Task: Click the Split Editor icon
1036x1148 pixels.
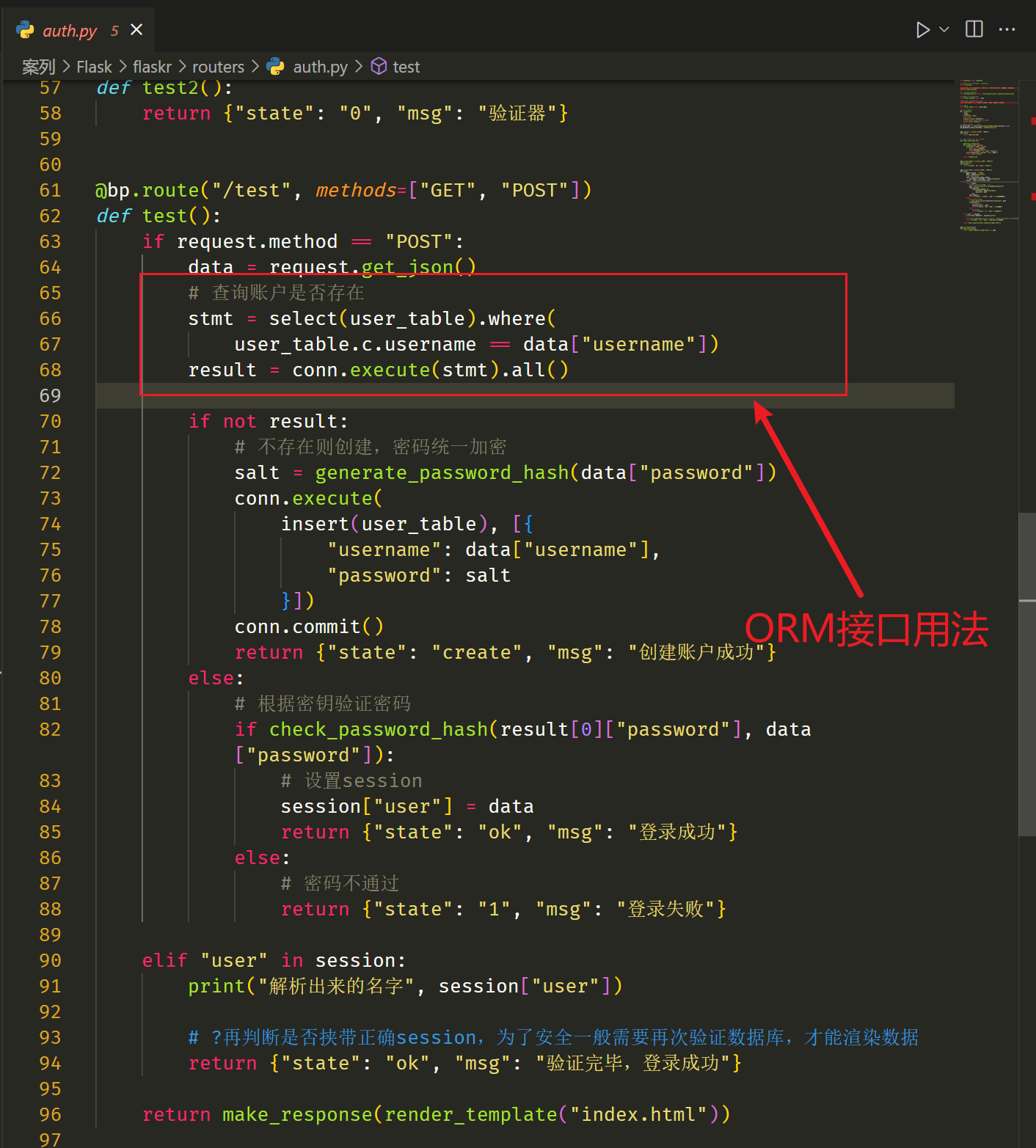Action: pyautogui.click(x=974, y=29)
